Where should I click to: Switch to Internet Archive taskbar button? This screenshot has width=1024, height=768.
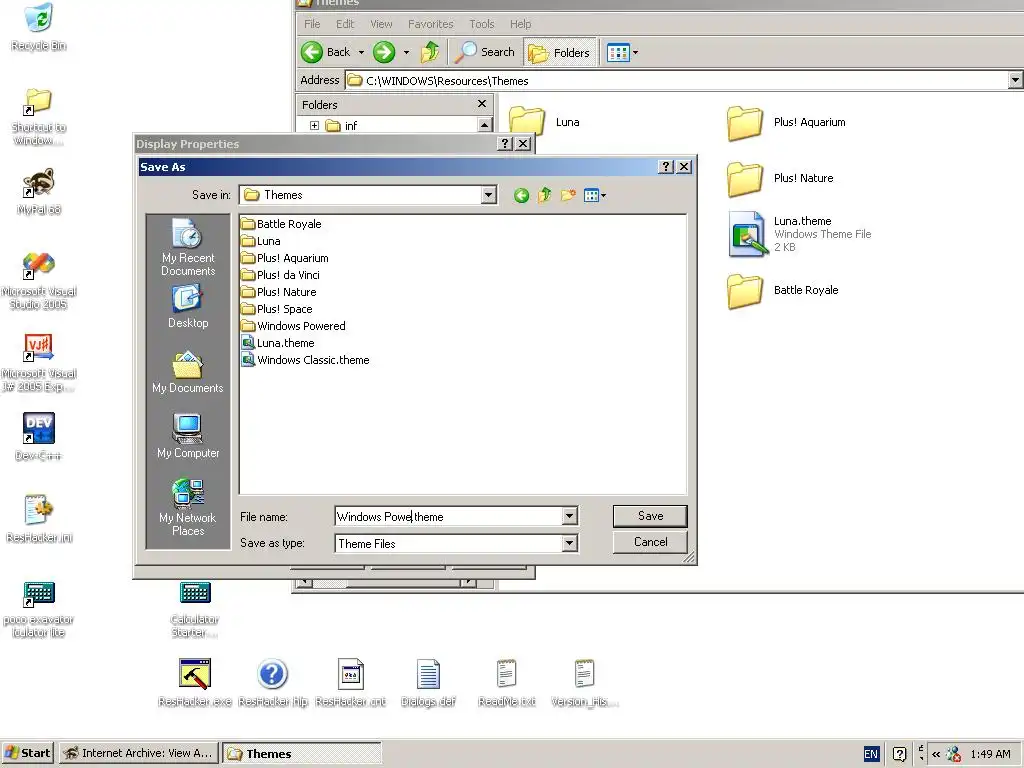(138, 753)
